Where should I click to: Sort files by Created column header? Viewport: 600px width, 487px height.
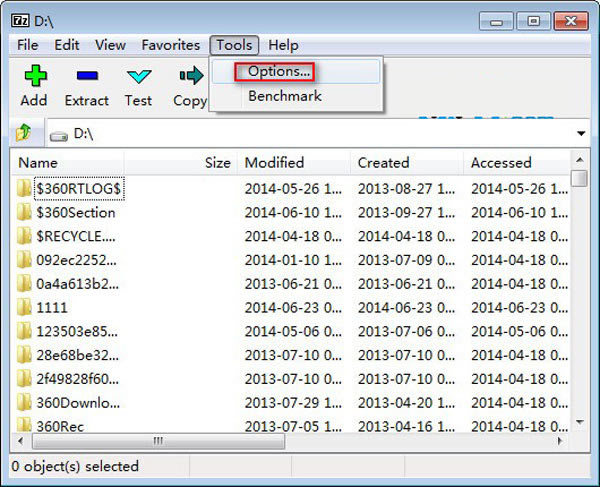[383, 162]
